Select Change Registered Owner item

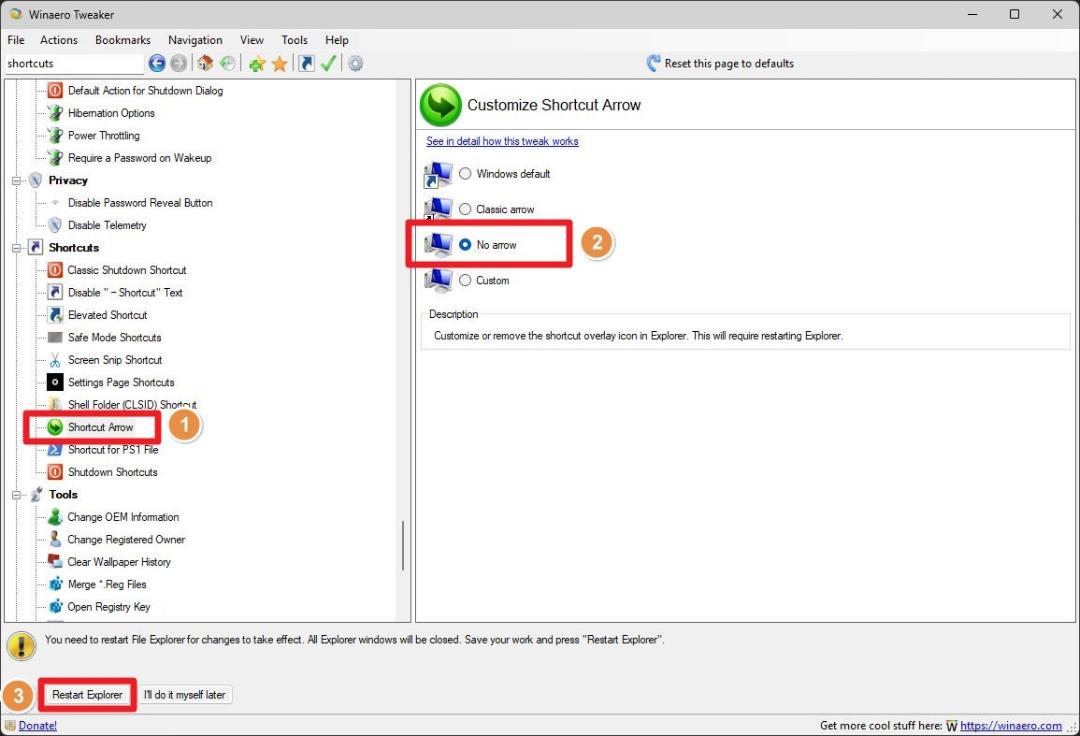126,540
